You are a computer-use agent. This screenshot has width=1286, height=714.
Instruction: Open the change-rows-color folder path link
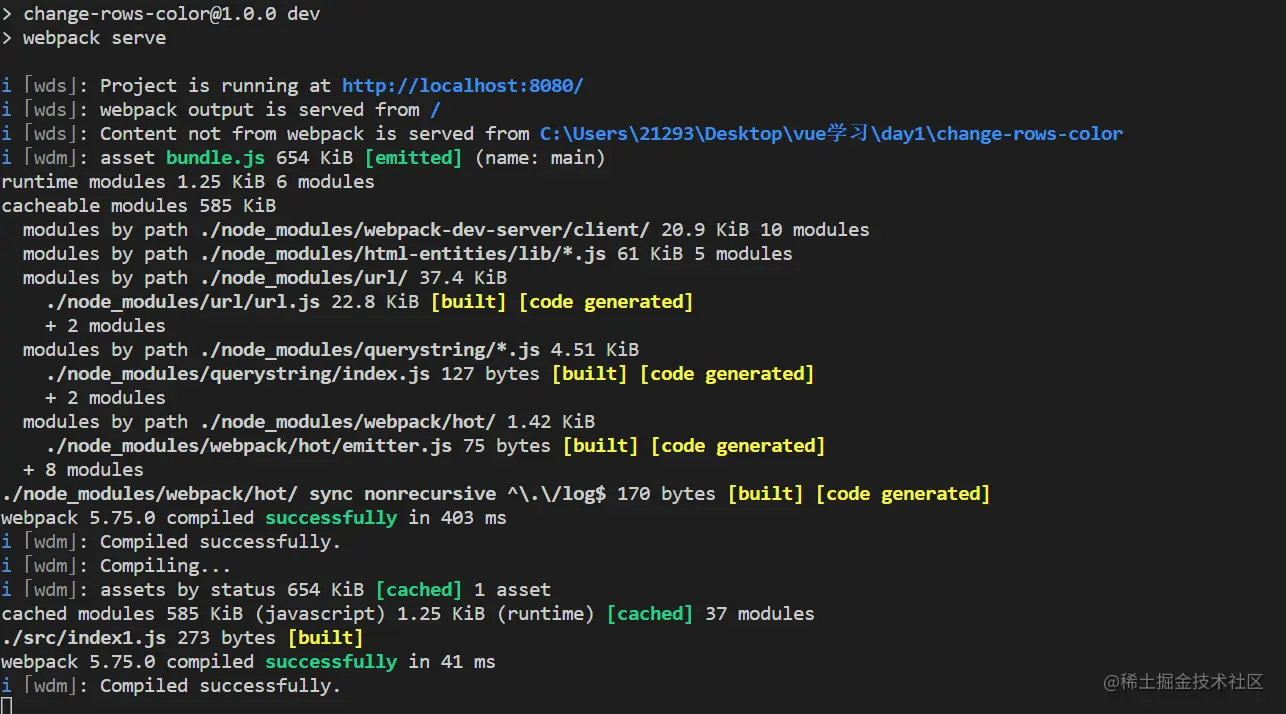(831, 134)
